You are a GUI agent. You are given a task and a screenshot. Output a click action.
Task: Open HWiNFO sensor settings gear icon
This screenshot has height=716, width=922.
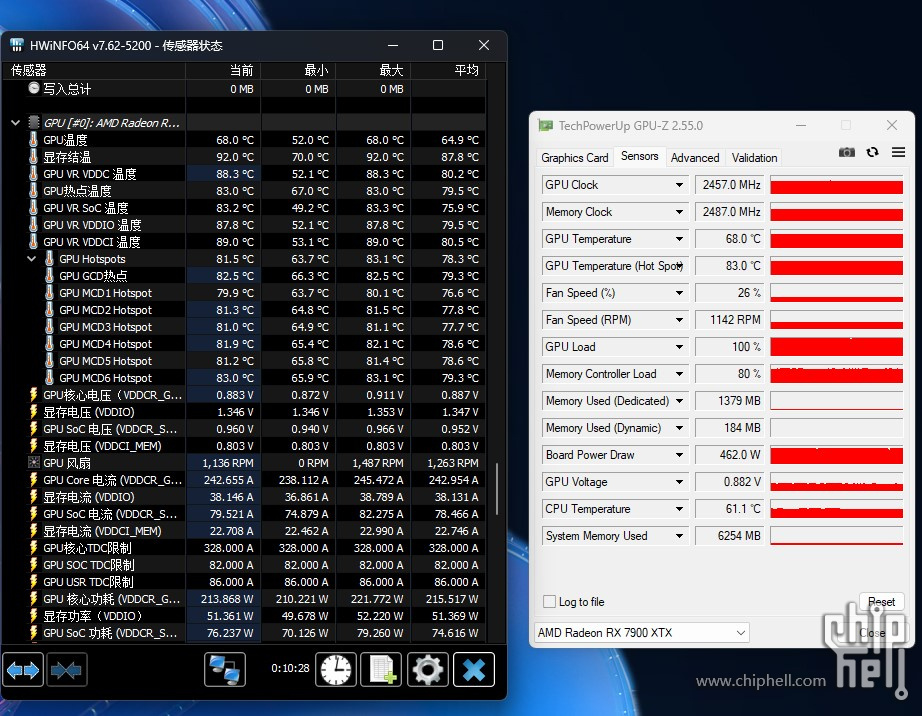427,670
